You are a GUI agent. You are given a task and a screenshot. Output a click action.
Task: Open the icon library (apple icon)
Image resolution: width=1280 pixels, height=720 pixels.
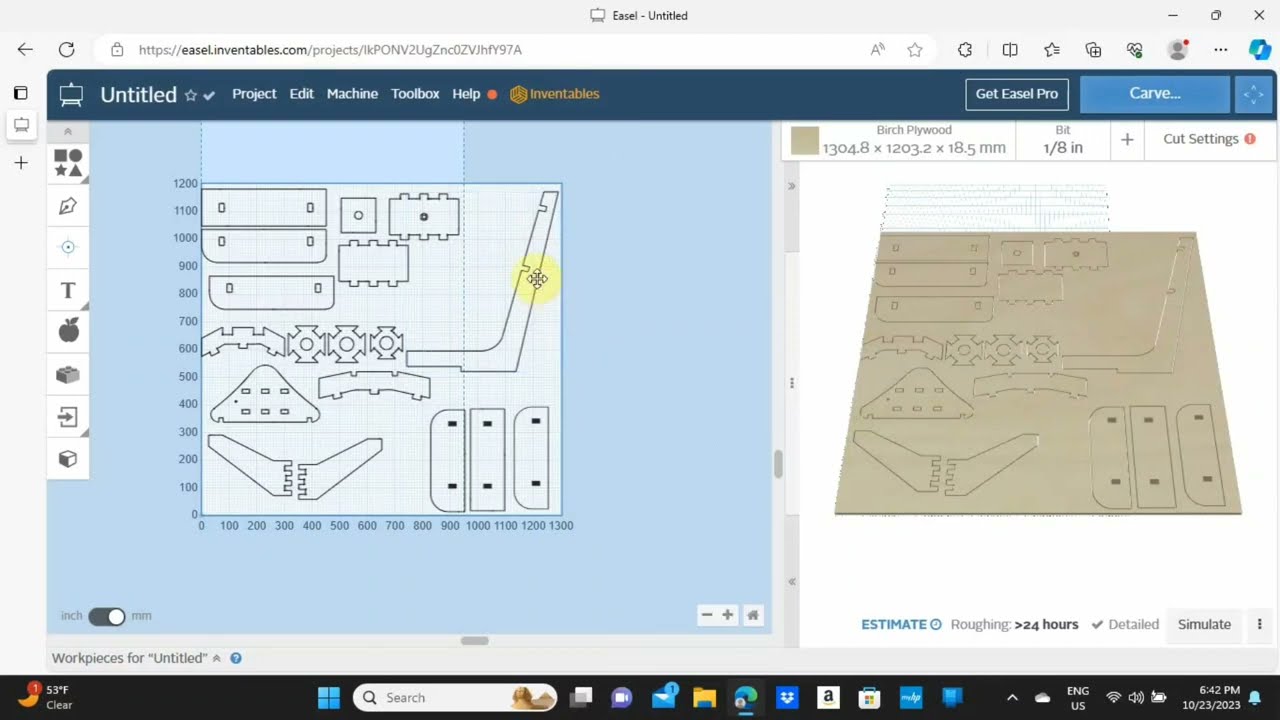(68, 330)
